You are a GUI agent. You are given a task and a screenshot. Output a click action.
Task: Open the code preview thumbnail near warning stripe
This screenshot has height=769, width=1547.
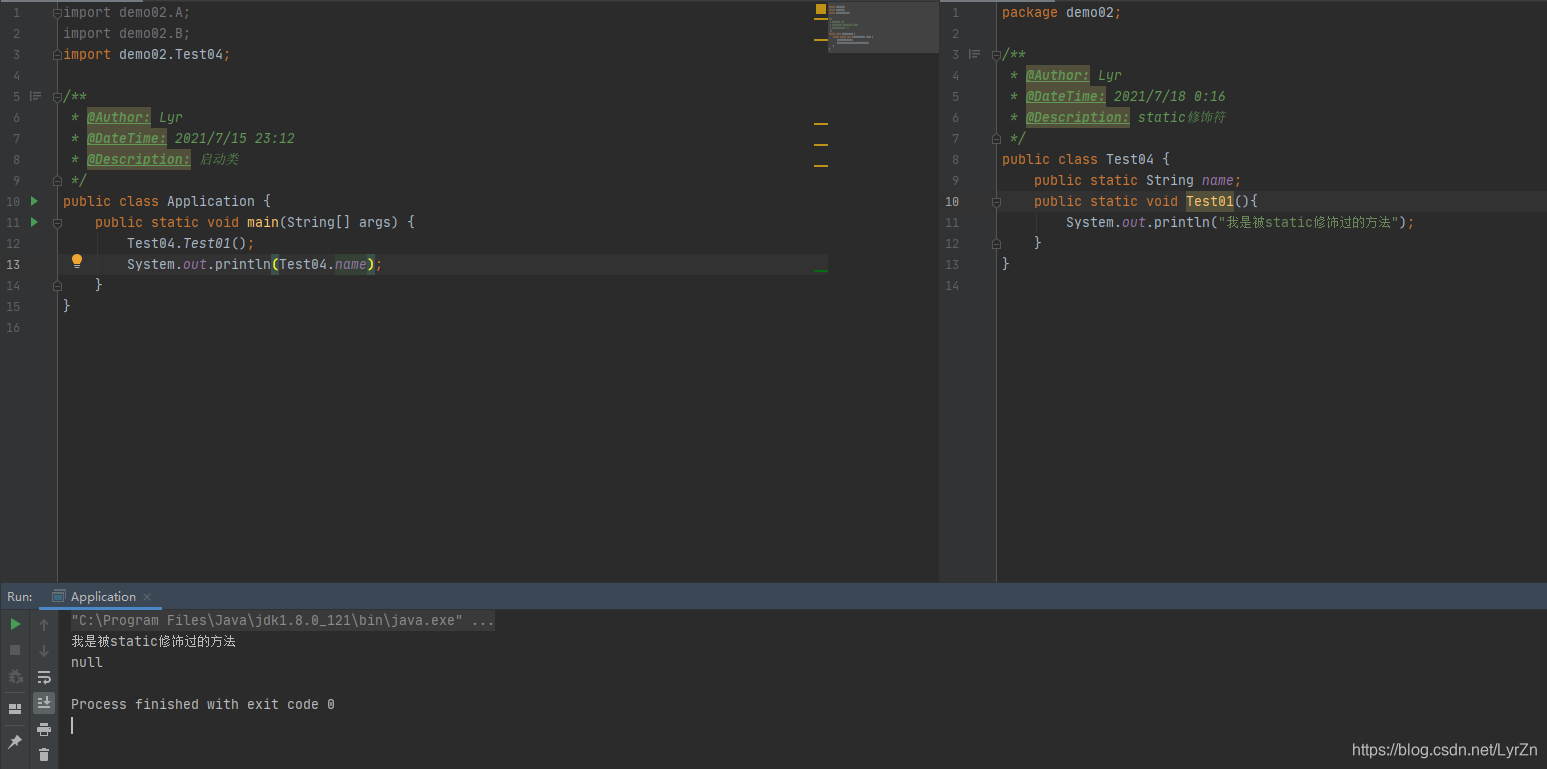pyautogui.click(x=883, y=27)
